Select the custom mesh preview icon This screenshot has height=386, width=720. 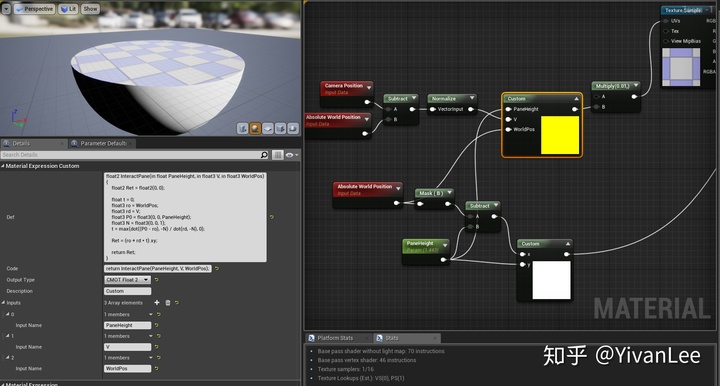[x=293, y=129]
